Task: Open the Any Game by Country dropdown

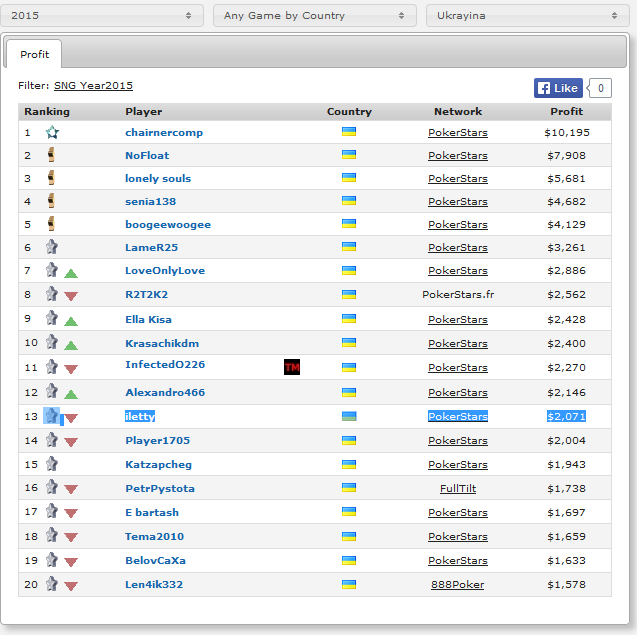Action: coord(314,15)
